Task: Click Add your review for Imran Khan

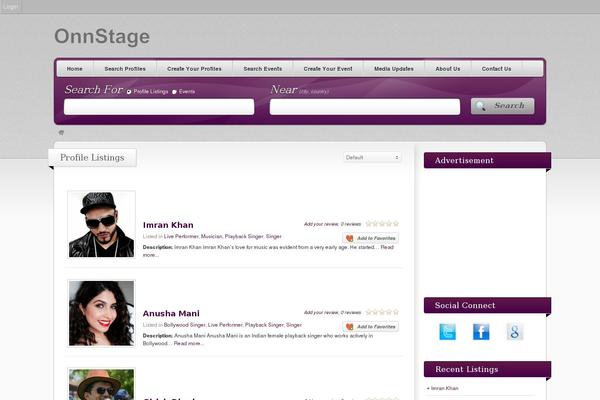Action: [321, 224]
